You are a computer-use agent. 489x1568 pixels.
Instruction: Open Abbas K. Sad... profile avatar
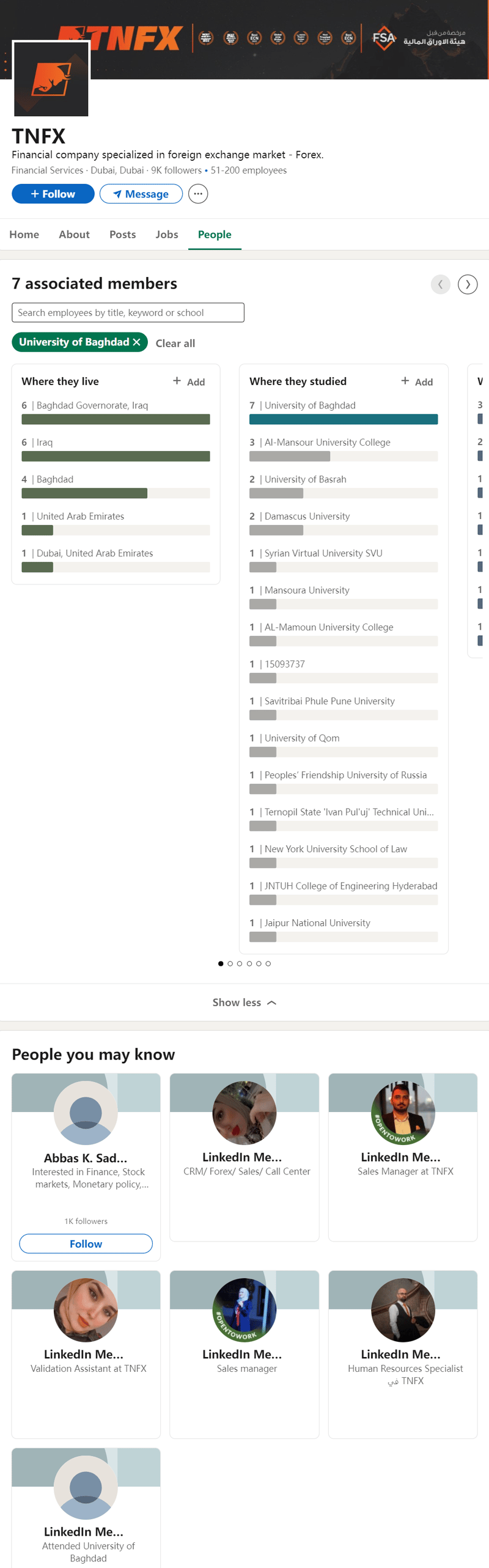tap(86, 1113)
